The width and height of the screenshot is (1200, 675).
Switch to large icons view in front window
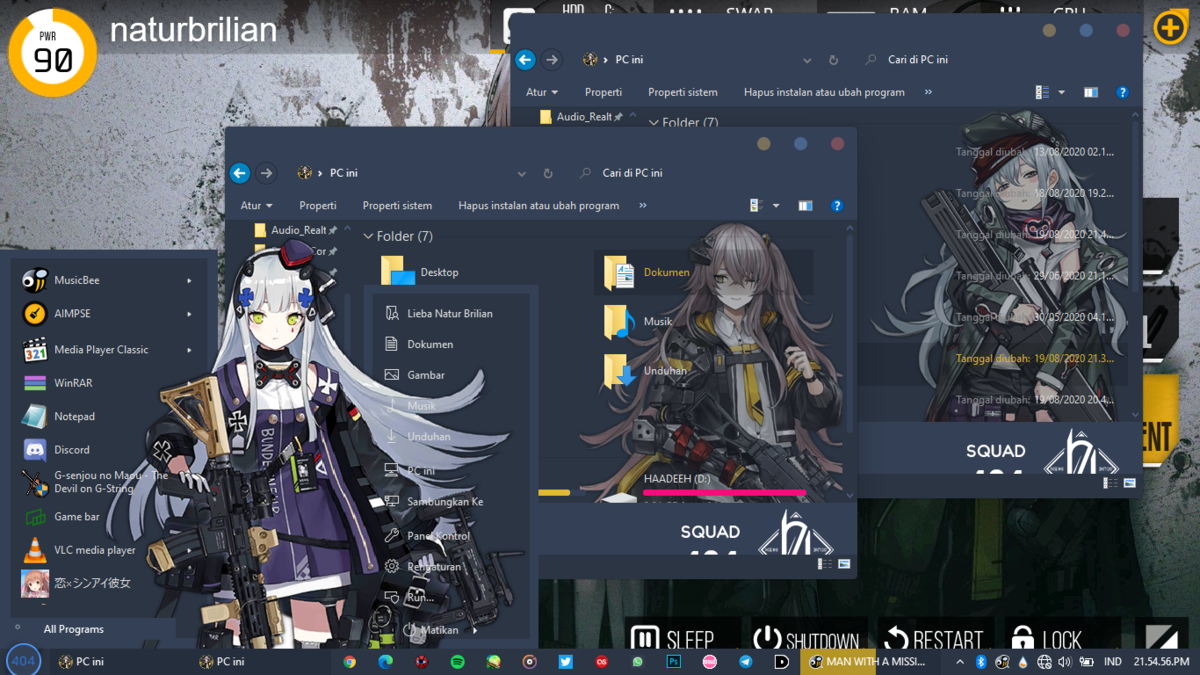coord(845,564)
